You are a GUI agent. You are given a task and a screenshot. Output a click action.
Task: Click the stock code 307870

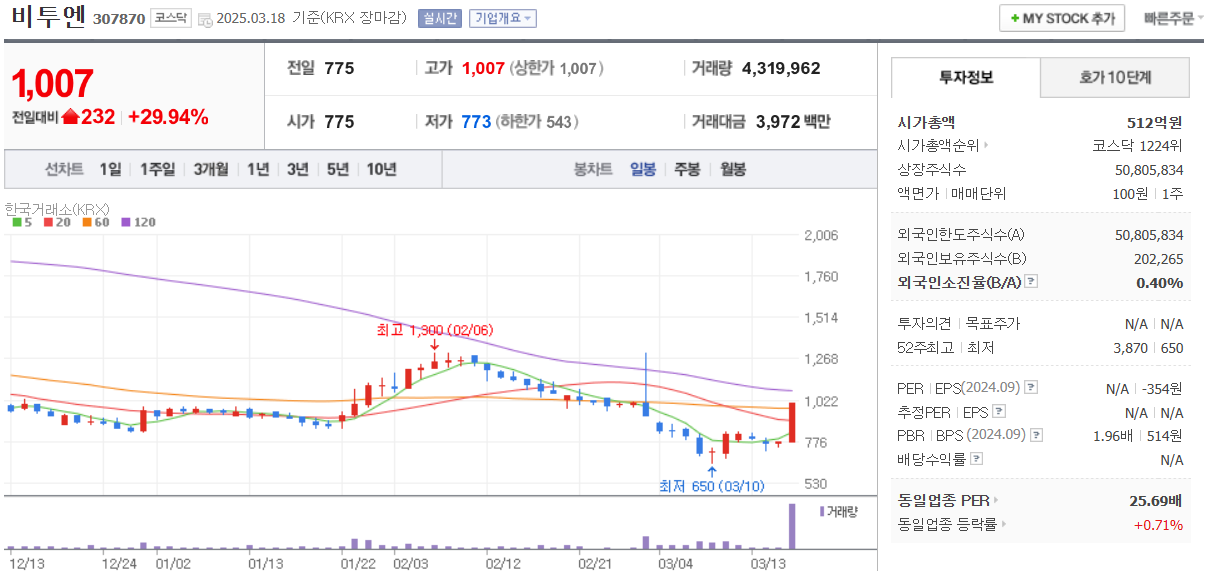(x=119, y=19)
